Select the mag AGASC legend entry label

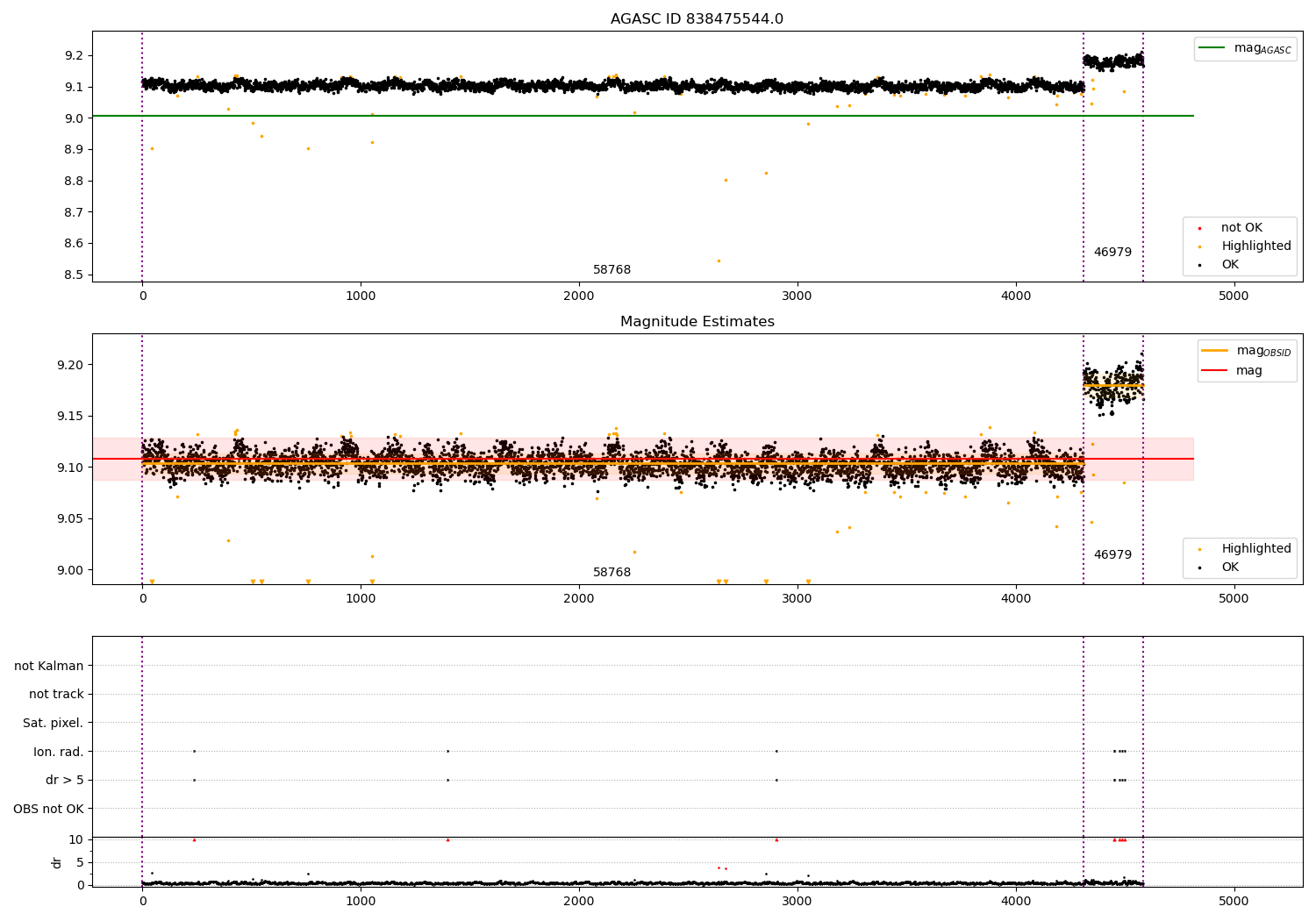tap(1262, 48)
